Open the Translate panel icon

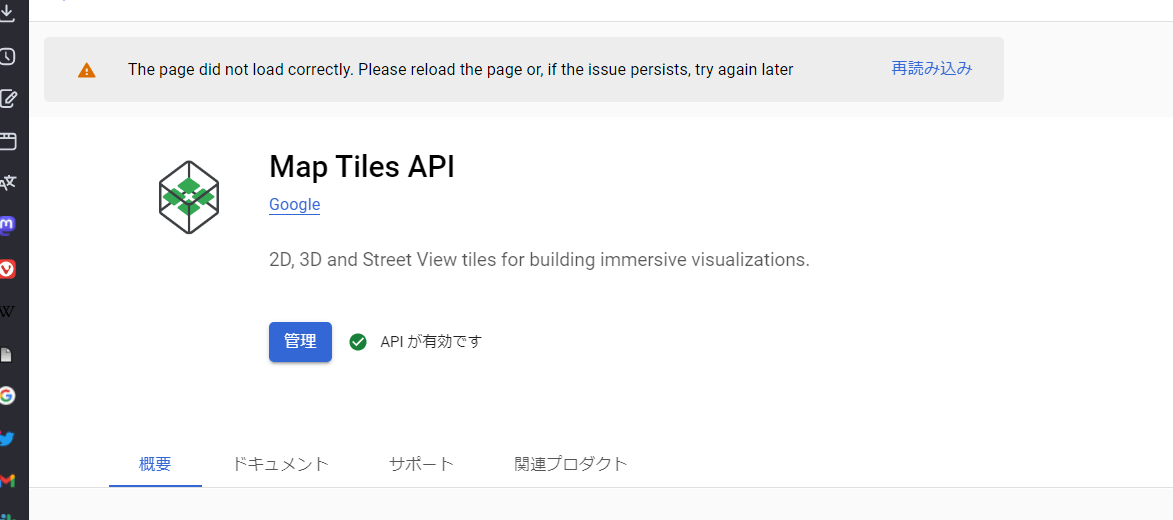click(x=7, y=182)
